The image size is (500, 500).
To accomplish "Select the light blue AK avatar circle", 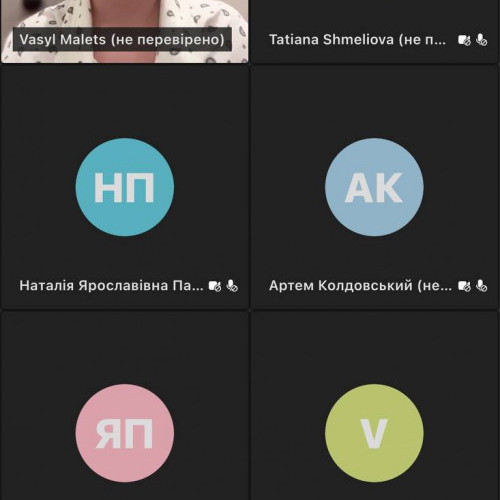I will tap(374, 187).
